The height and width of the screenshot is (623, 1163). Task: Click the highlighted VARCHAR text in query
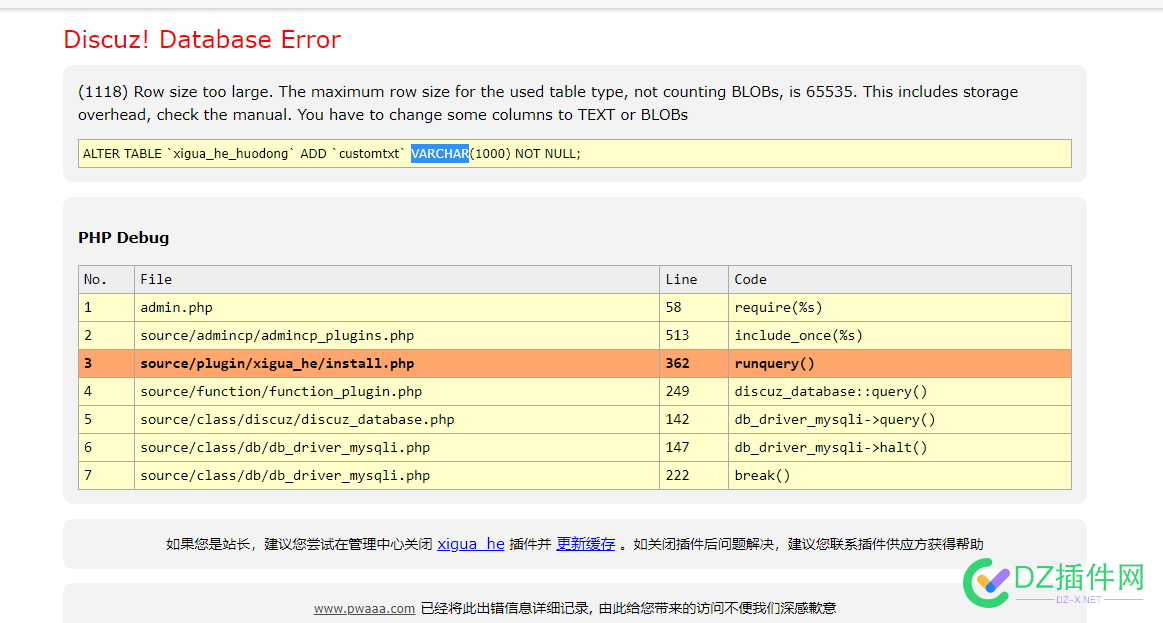click(x=440, y=154)
